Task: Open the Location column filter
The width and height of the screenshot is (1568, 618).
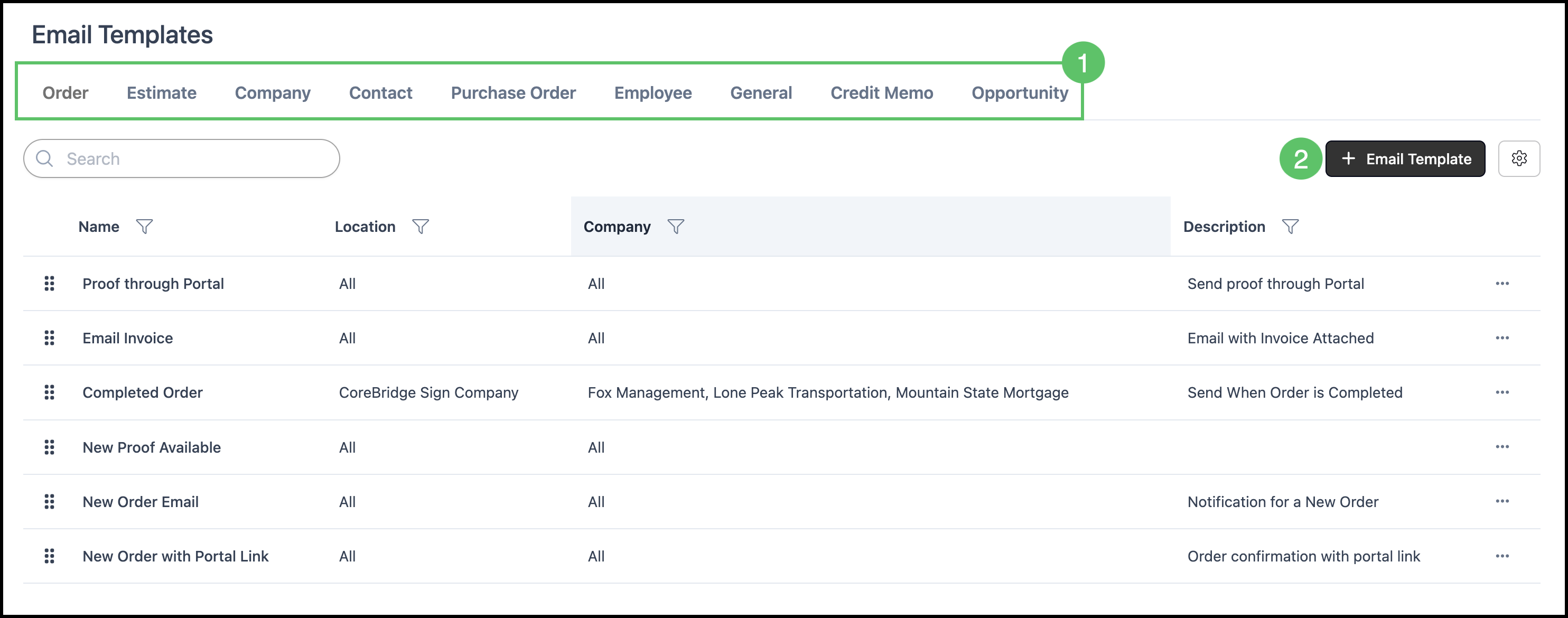Action: tap(420, 227)
